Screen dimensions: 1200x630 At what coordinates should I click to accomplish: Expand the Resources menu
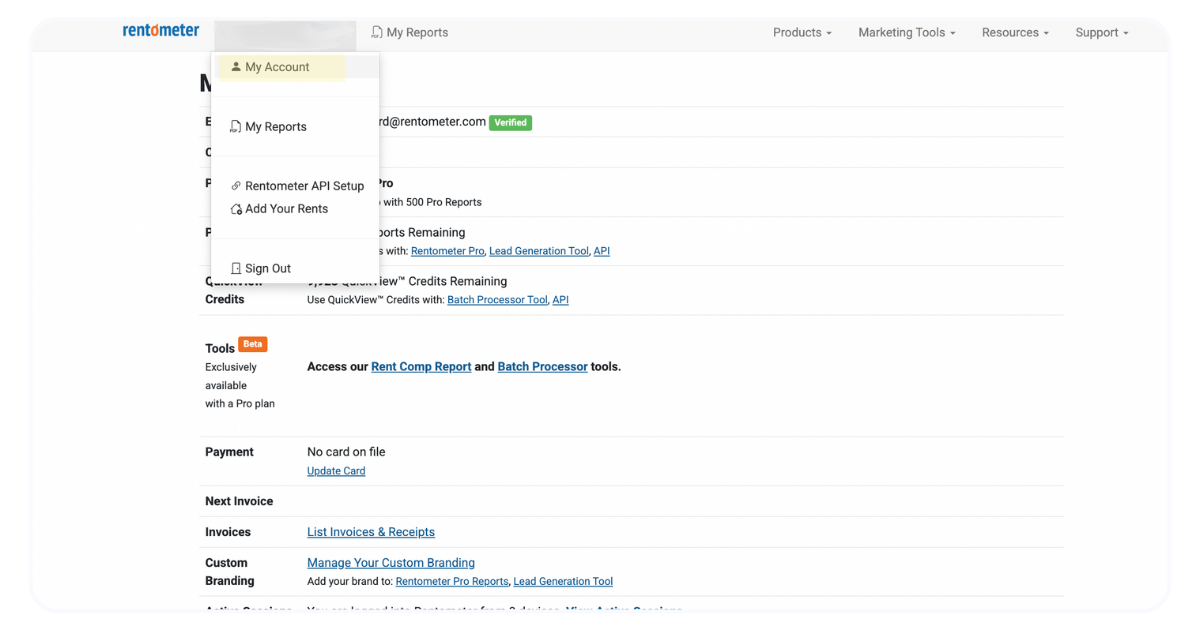(1015, 32)
